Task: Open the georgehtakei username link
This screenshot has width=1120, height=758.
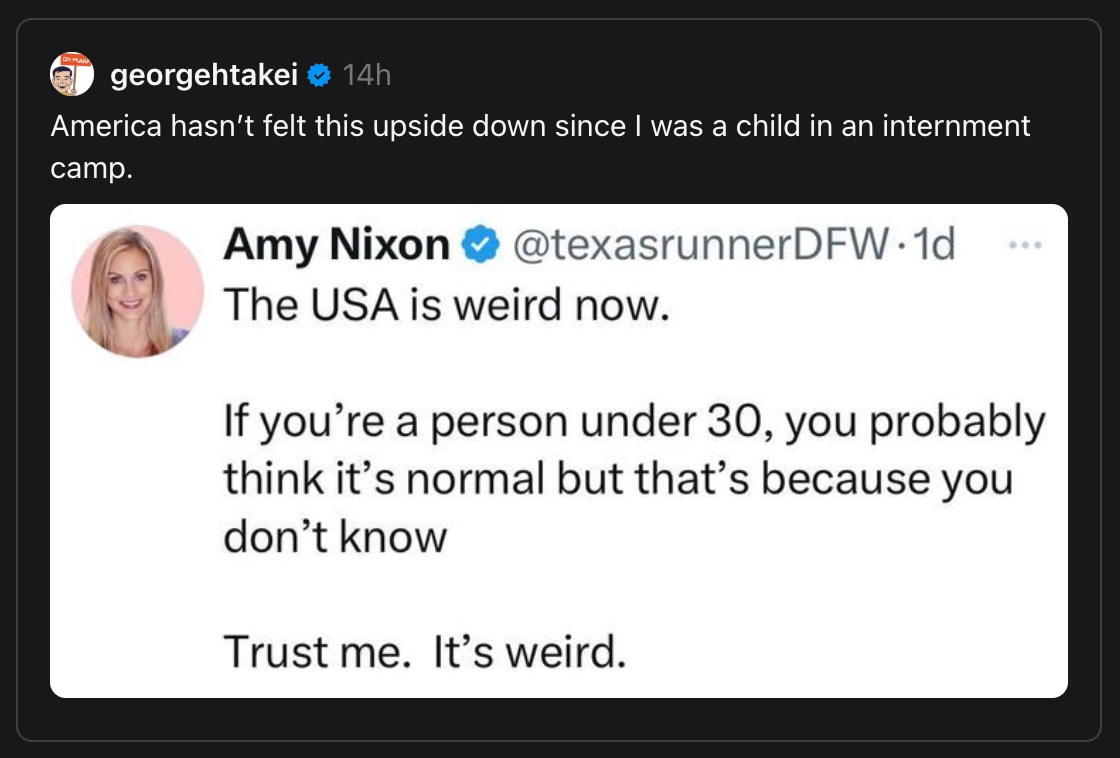Action: pos(204,75)
